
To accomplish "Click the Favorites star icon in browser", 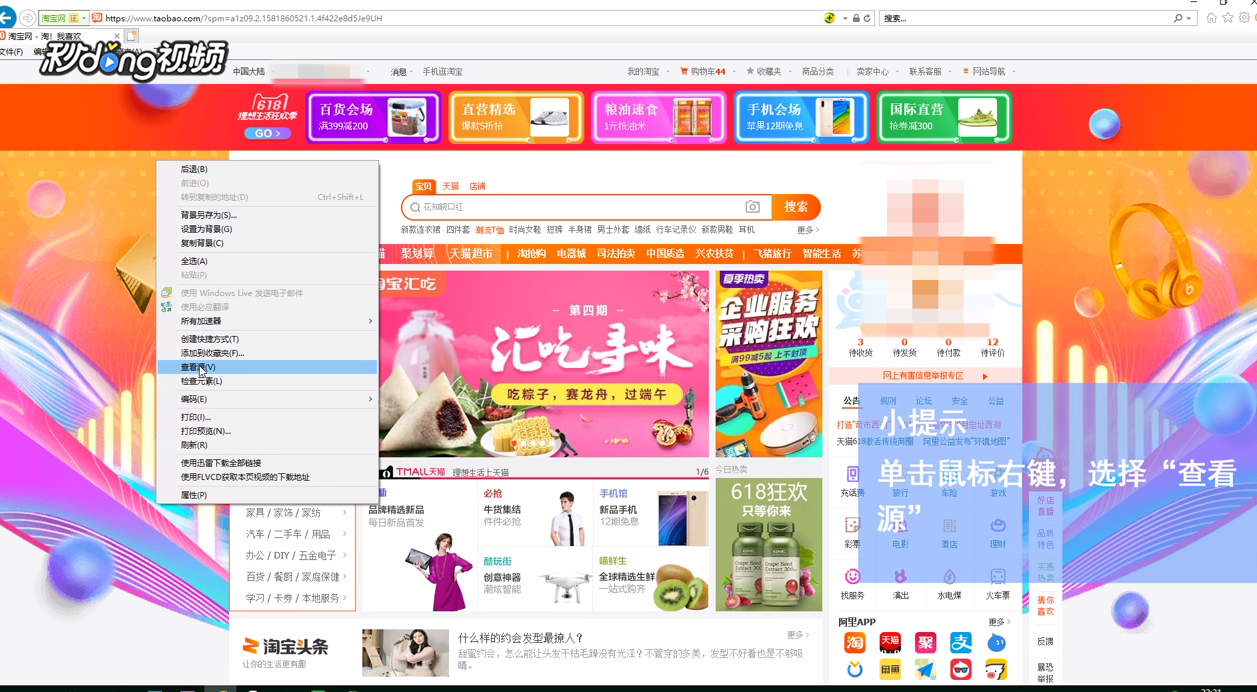I will click(1228, 18).
